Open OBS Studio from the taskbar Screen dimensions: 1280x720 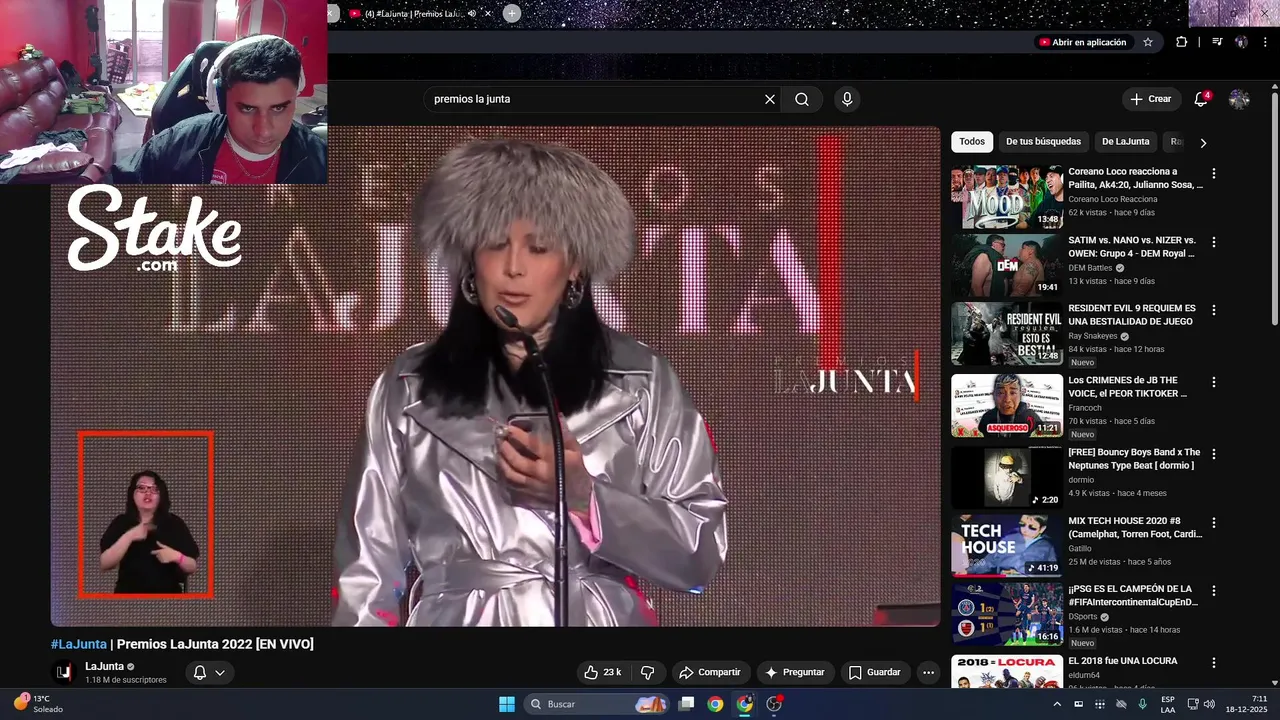pyautogui.click(x=774, y=704)
